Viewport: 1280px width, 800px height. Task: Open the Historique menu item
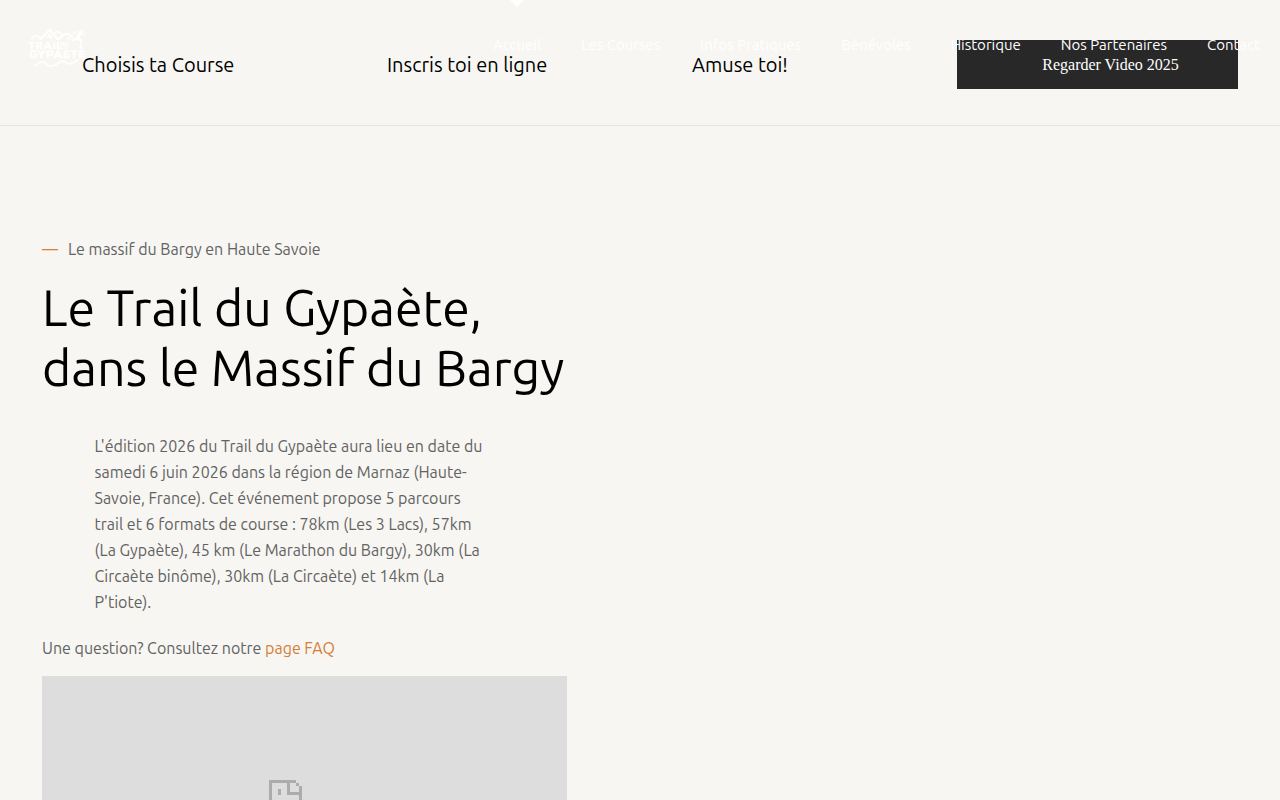(x=986, y=45)
